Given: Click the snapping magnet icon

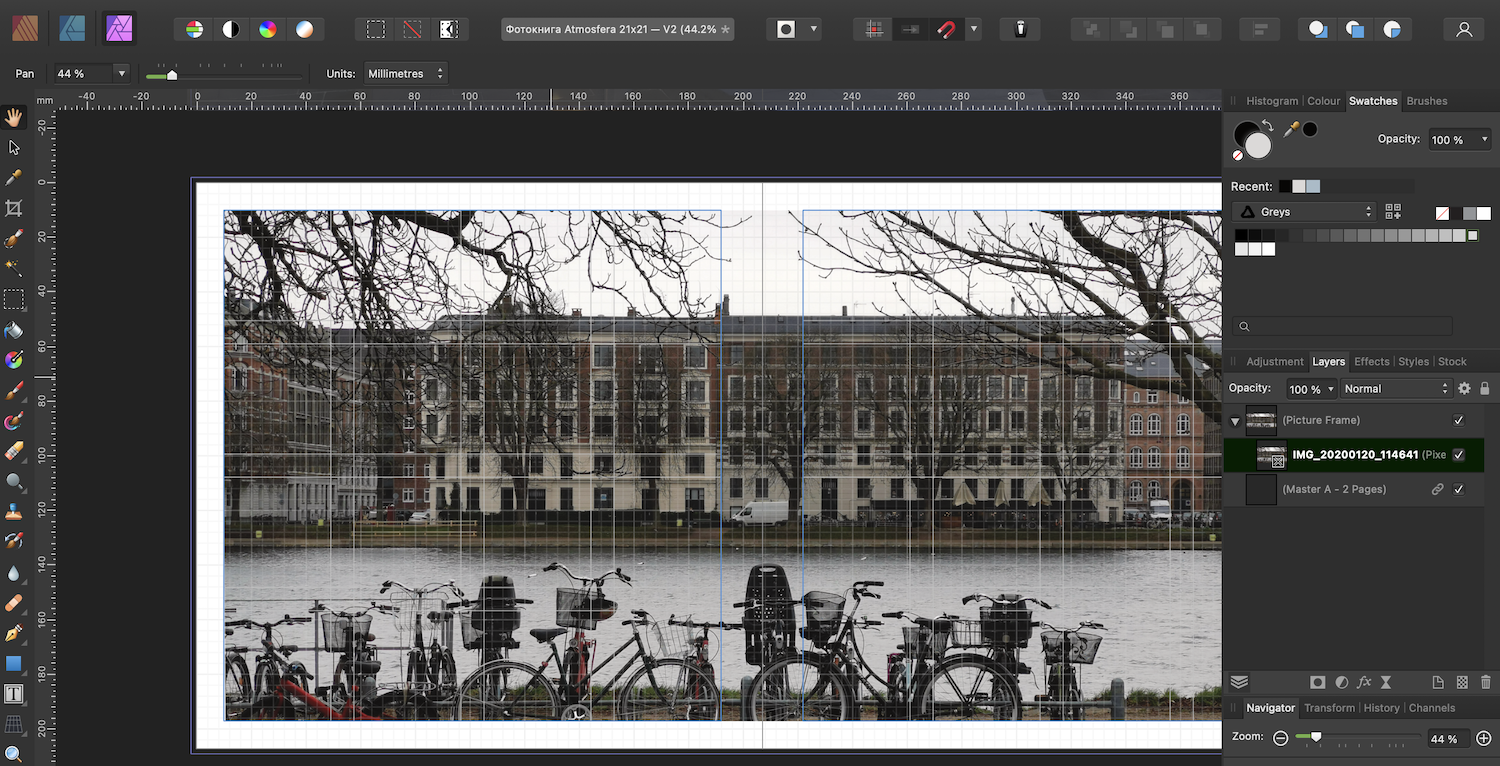Looking at the screenshot, I should click(946, 29).
